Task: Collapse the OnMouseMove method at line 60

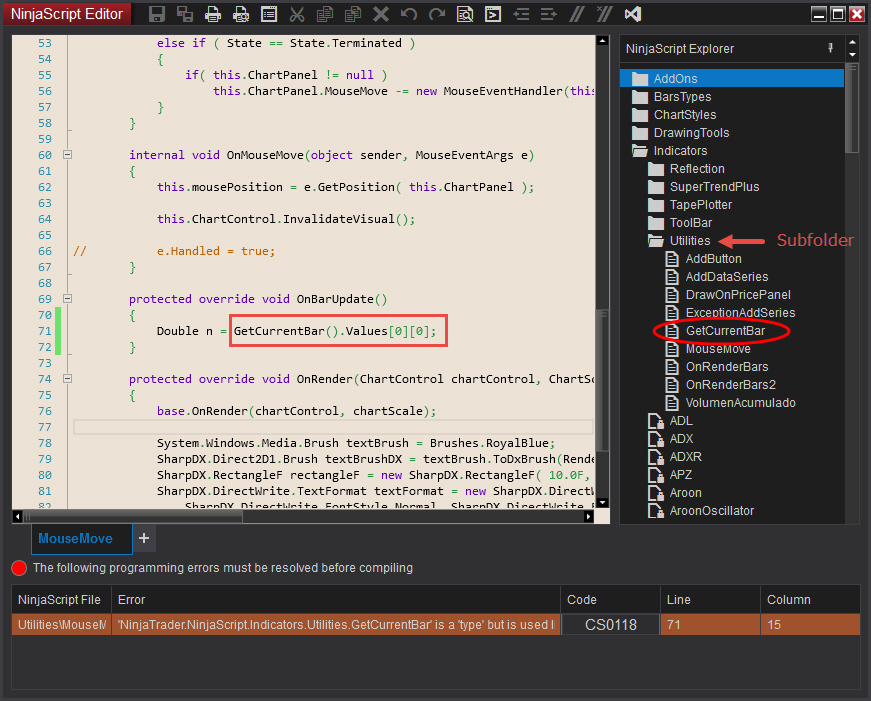Action: pos(68,155)
